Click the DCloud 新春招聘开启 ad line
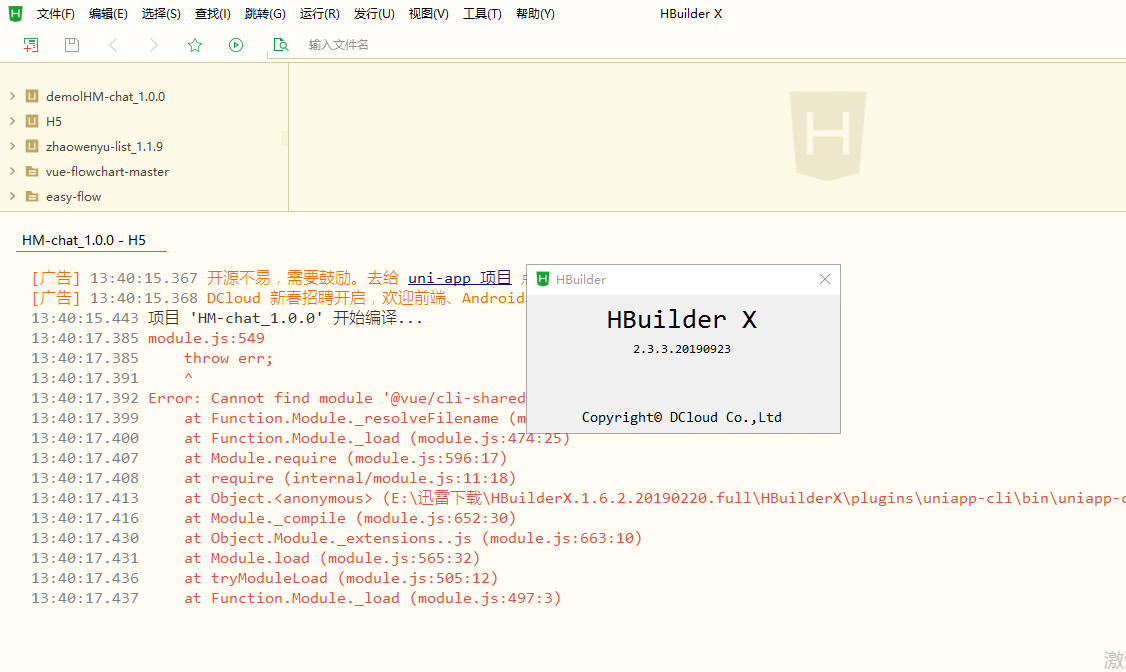 [366, 298]
